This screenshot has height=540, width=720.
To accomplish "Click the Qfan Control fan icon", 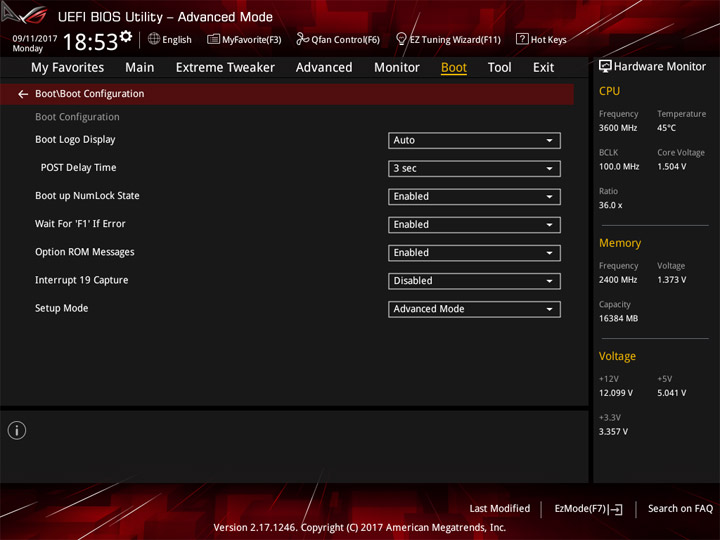I will pos(302,39).
